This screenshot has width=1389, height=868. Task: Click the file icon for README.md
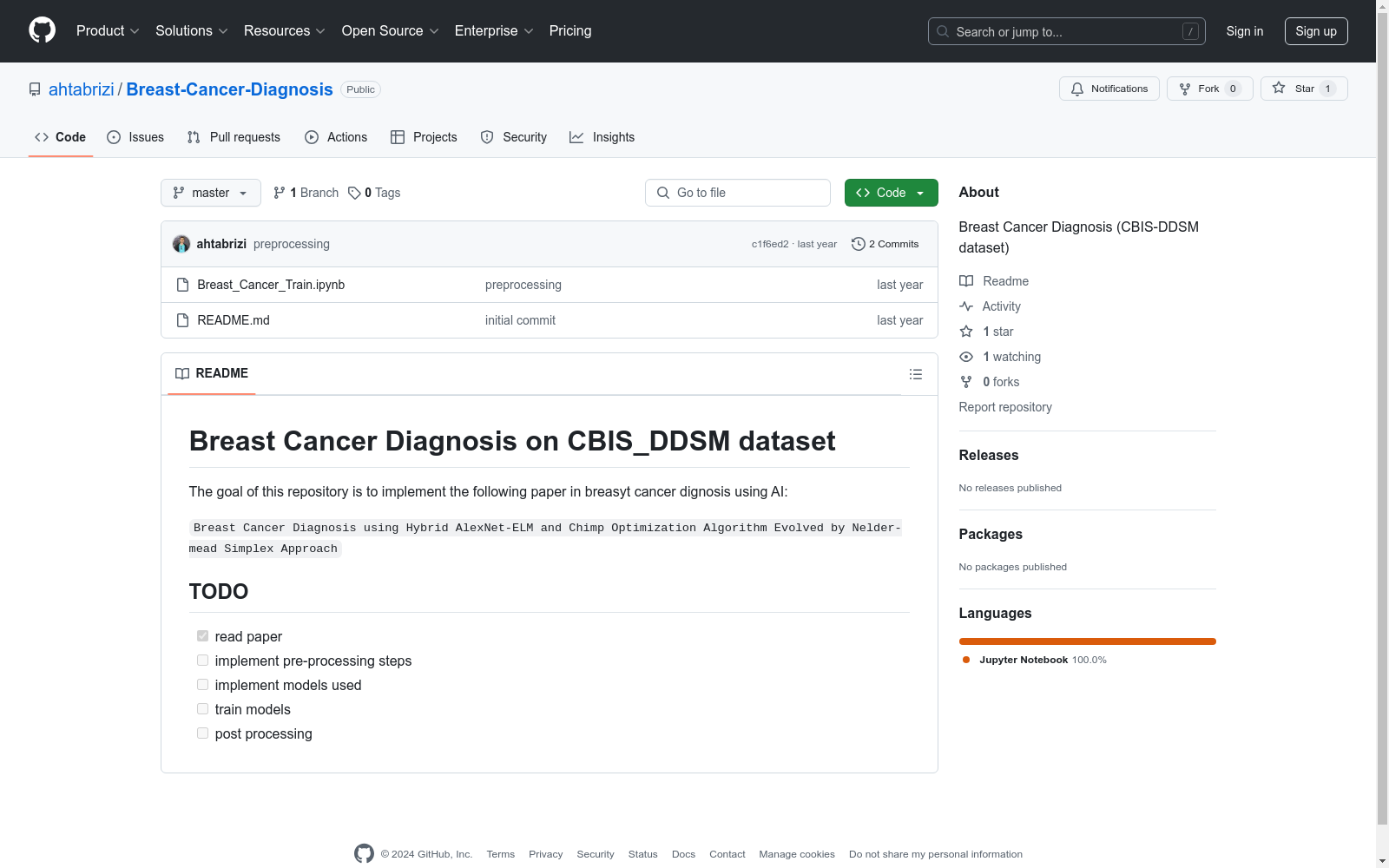pos(182,320)
